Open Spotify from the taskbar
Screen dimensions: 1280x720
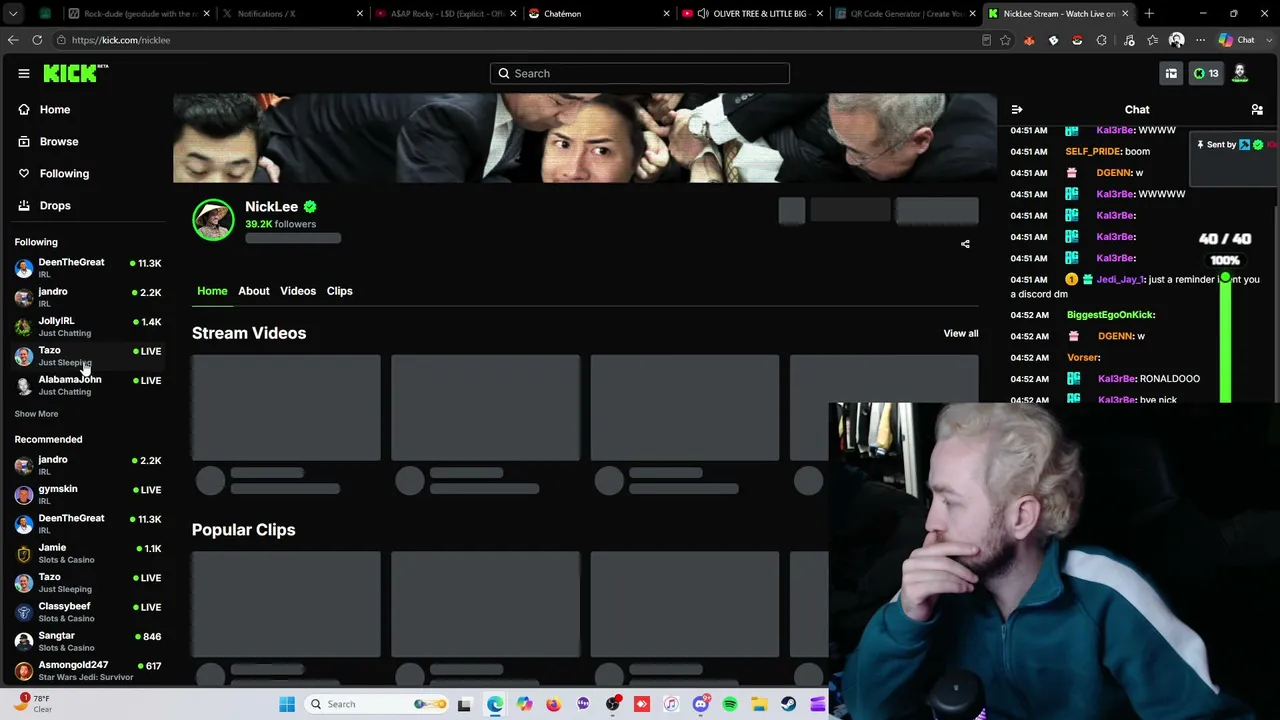(730, 704)
